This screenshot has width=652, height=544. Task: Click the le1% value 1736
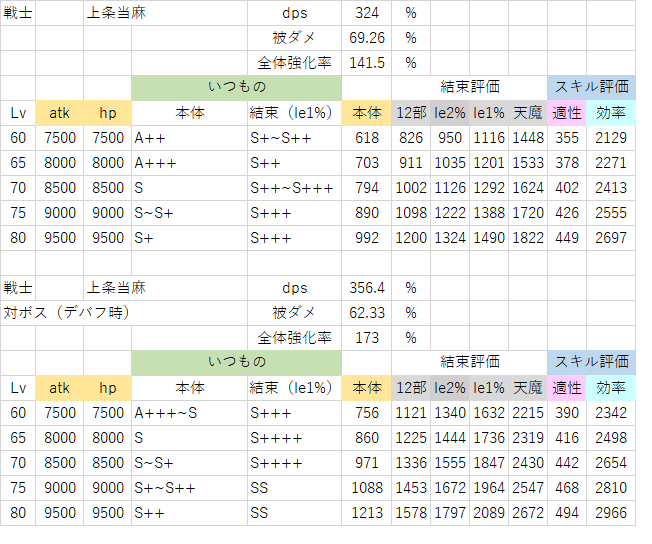(489, 438)
